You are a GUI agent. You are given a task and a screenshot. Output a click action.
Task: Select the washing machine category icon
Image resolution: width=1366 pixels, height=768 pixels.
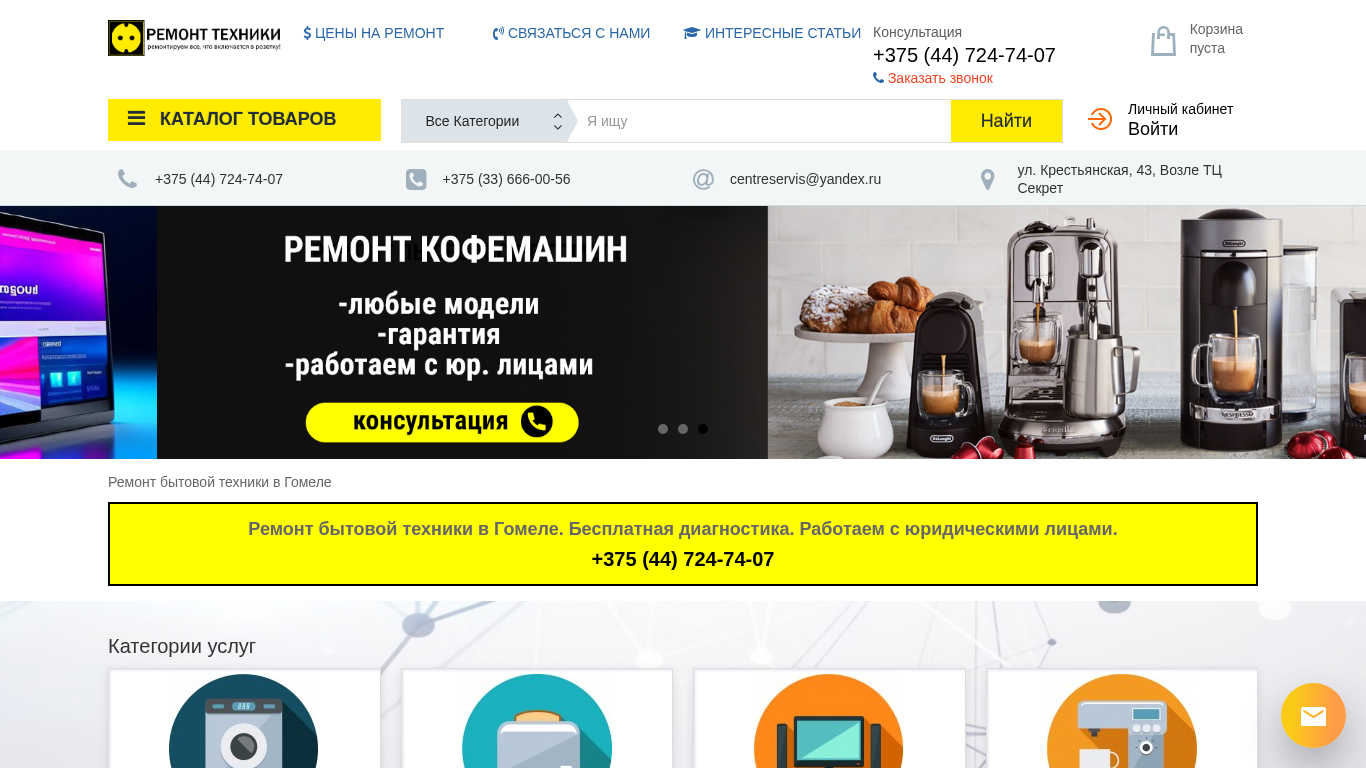point(244,722)
